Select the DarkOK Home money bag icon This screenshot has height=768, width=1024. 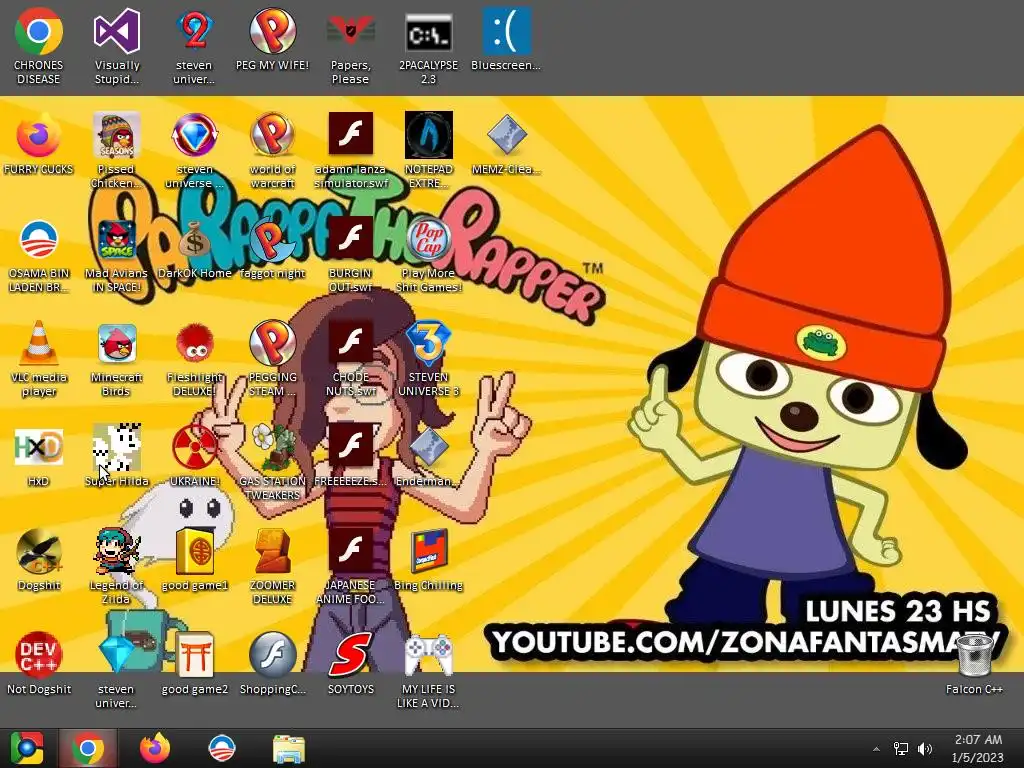click(x=195, y=240)
